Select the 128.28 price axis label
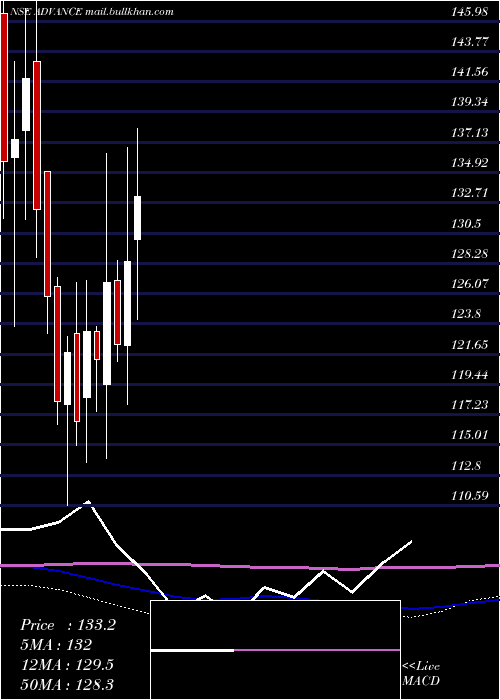The width and height of the screenshot is (500, 700). pyautogui.click(x=469, y=254)
